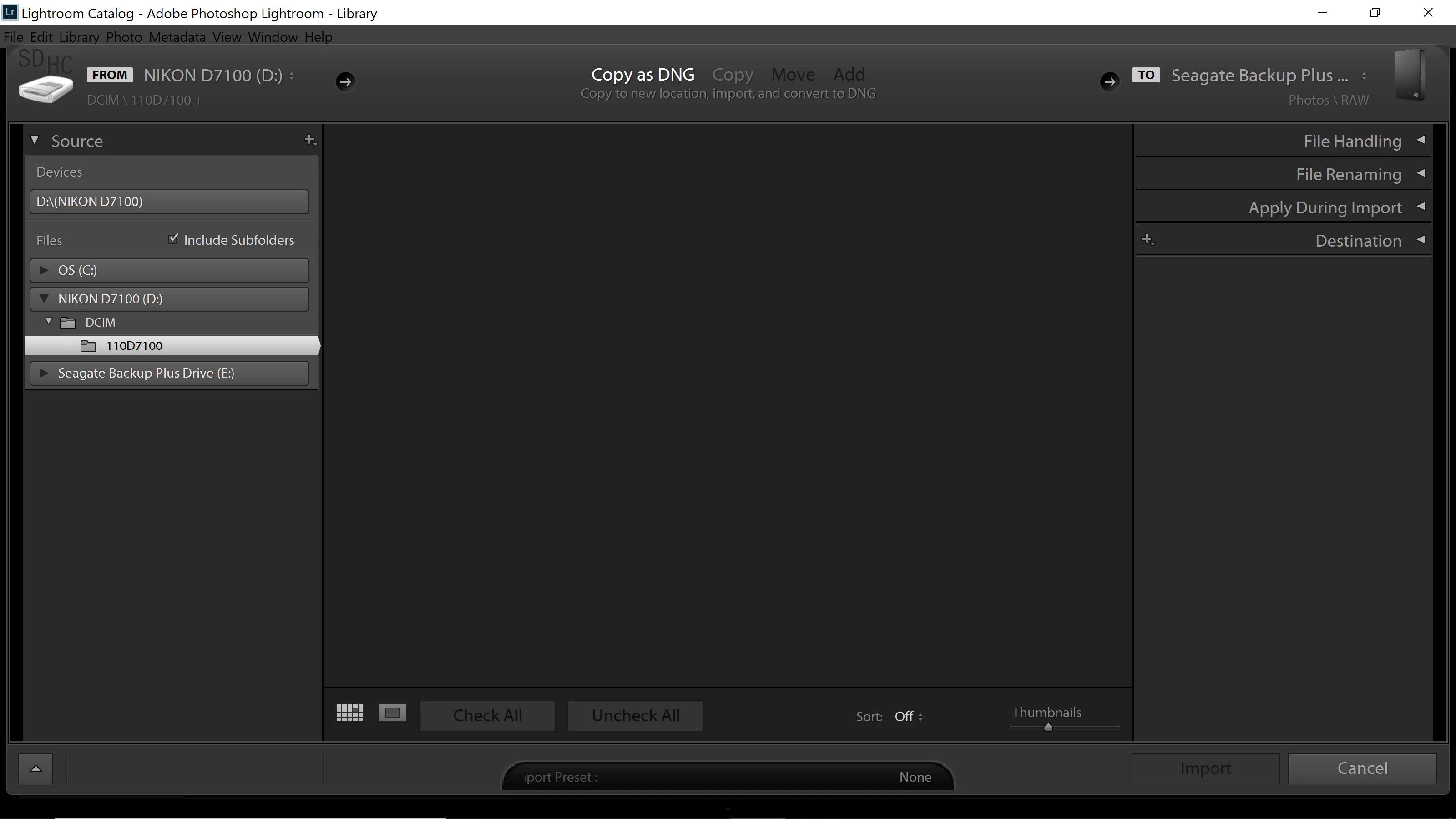
Task: Open the Sort dropdown
Action: click(908, 717)
